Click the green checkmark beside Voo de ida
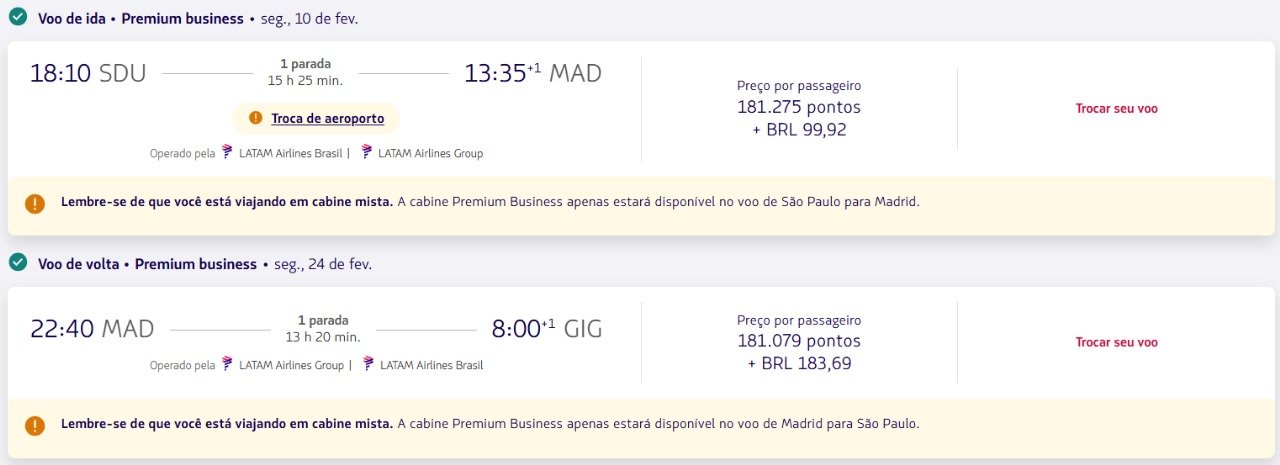 17,17
